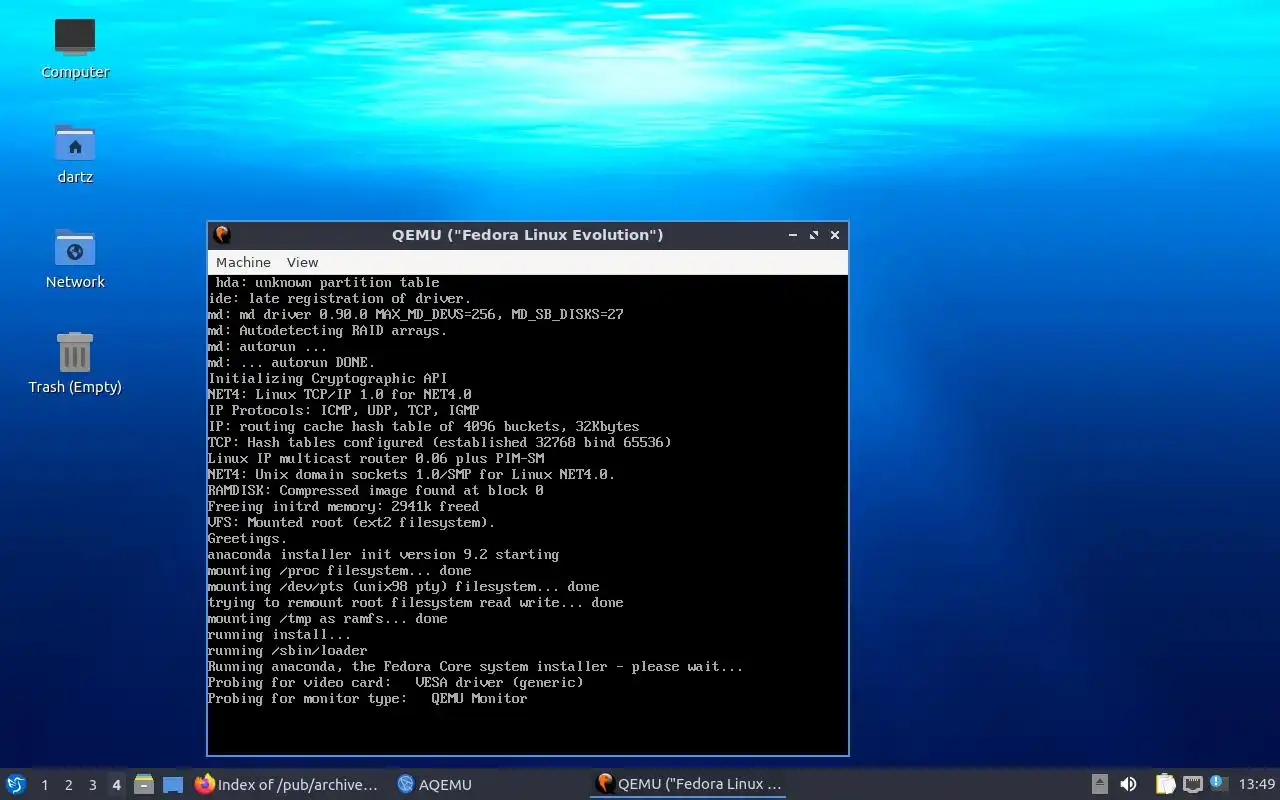The height and width of the screenshot is (800, 1280).
Task: Open the View menu in QEMU
Action: click(x=302, y=262)
